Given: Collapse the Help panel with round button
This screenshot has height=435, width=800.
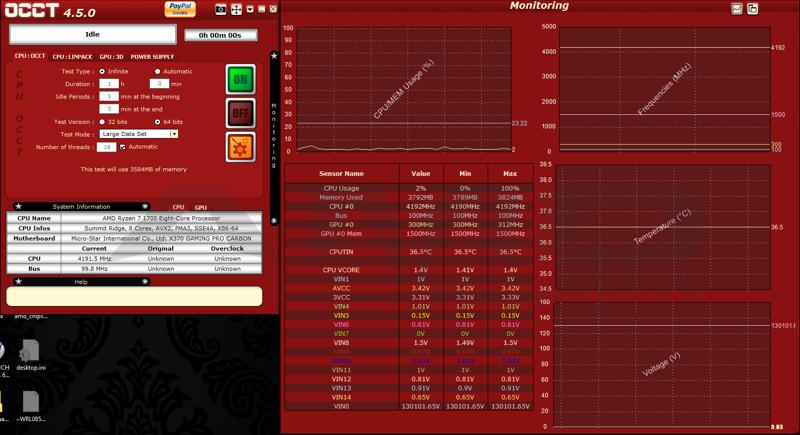Looking at the screenshot, I should tap(145, 282).
